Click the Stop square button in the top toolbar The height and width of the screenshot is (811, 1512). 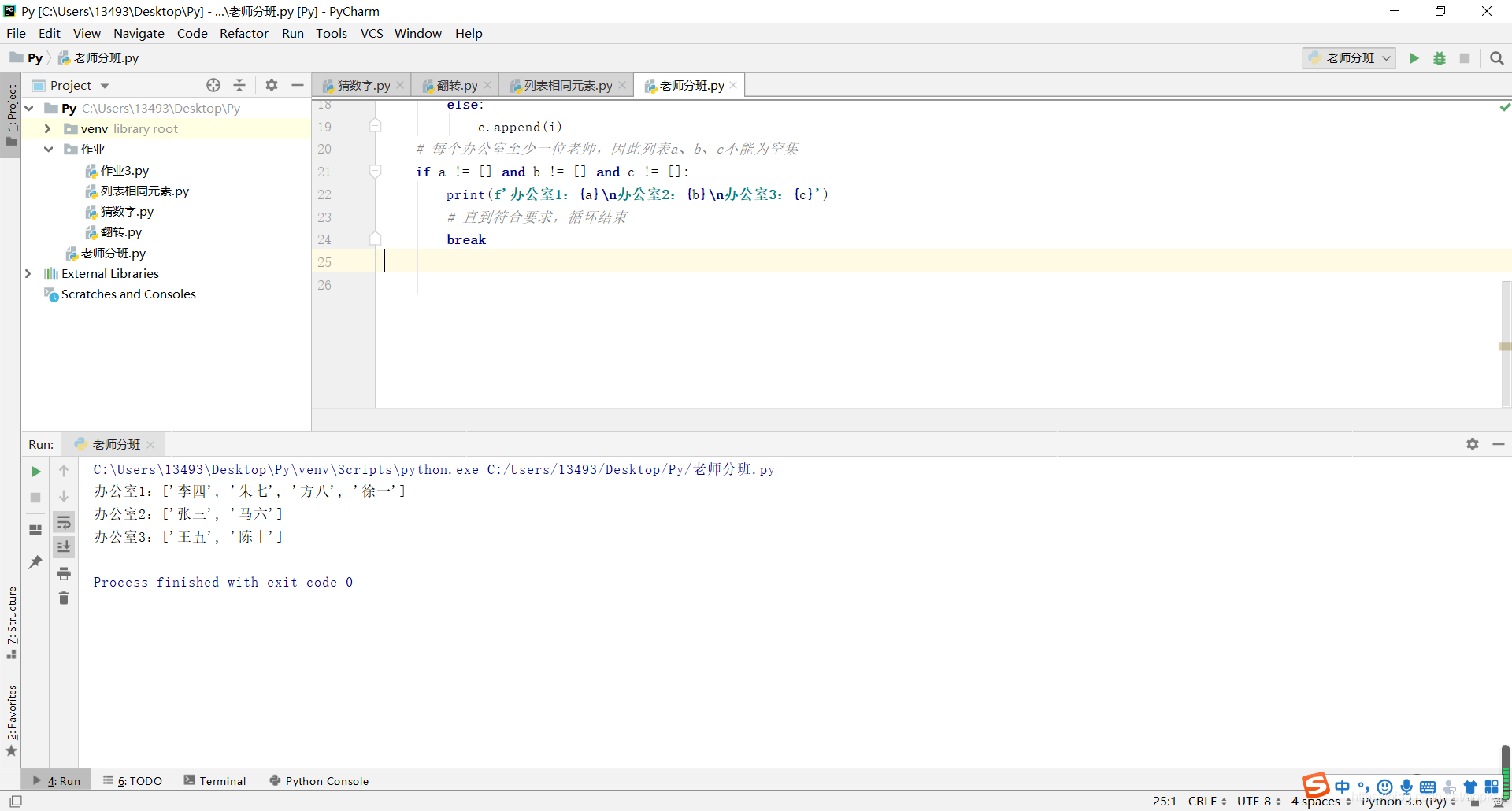(x=1465, y=58)
